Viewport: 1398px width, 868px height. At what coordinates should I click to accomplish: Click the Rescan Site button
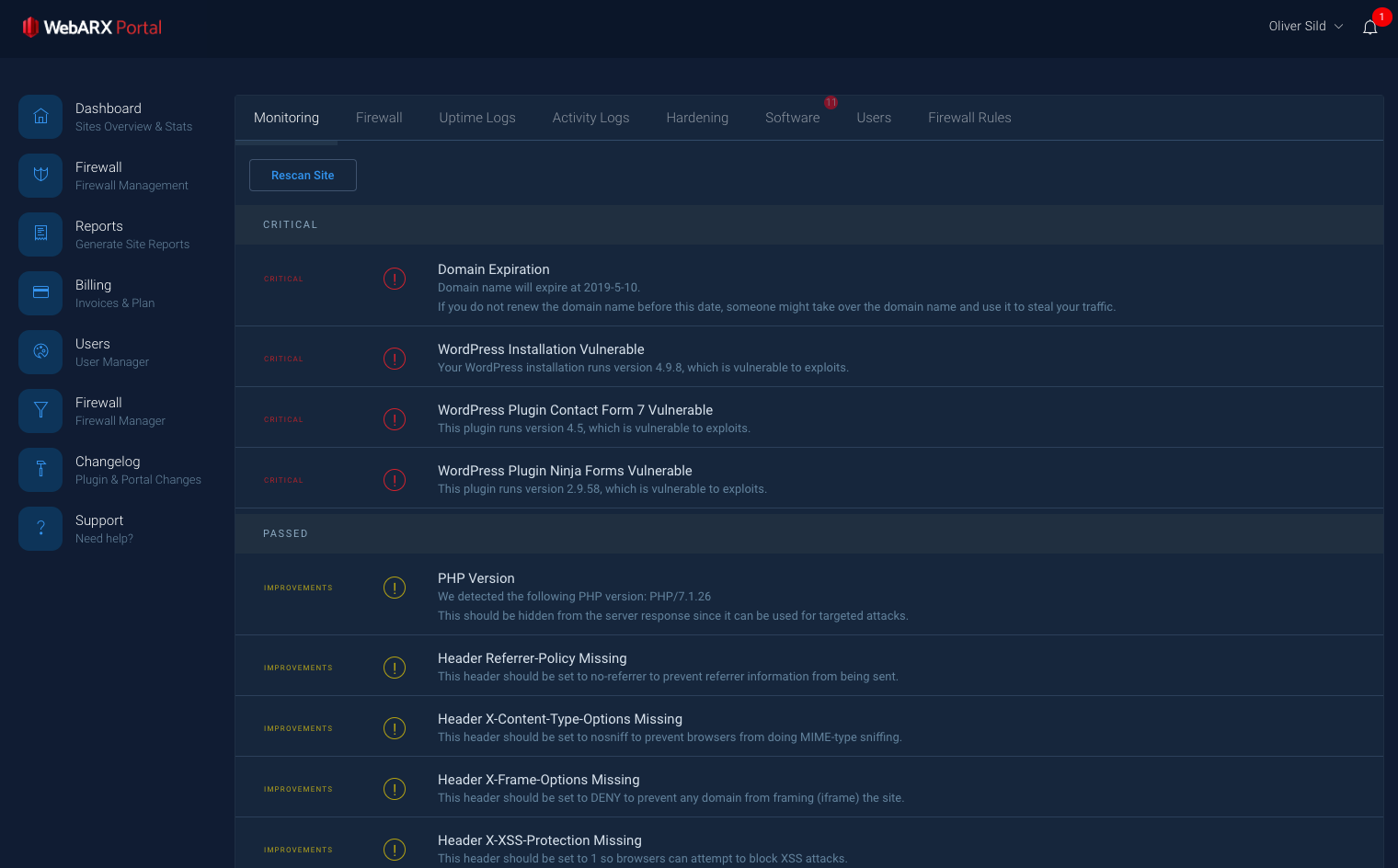point(303,175)
